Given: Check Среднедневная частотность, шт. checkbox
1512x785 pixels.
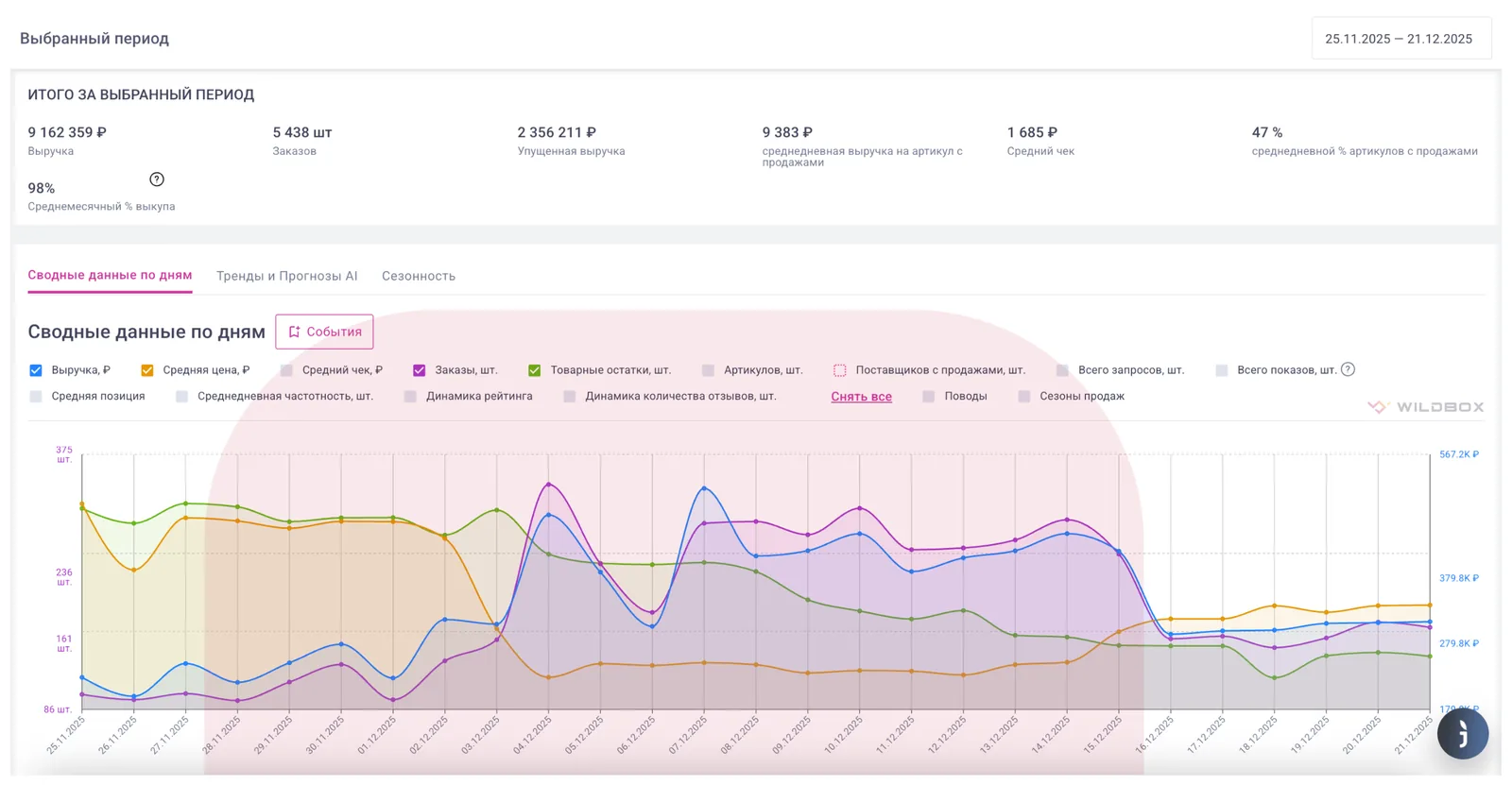Looking at the screenshot, I should 181,397.
